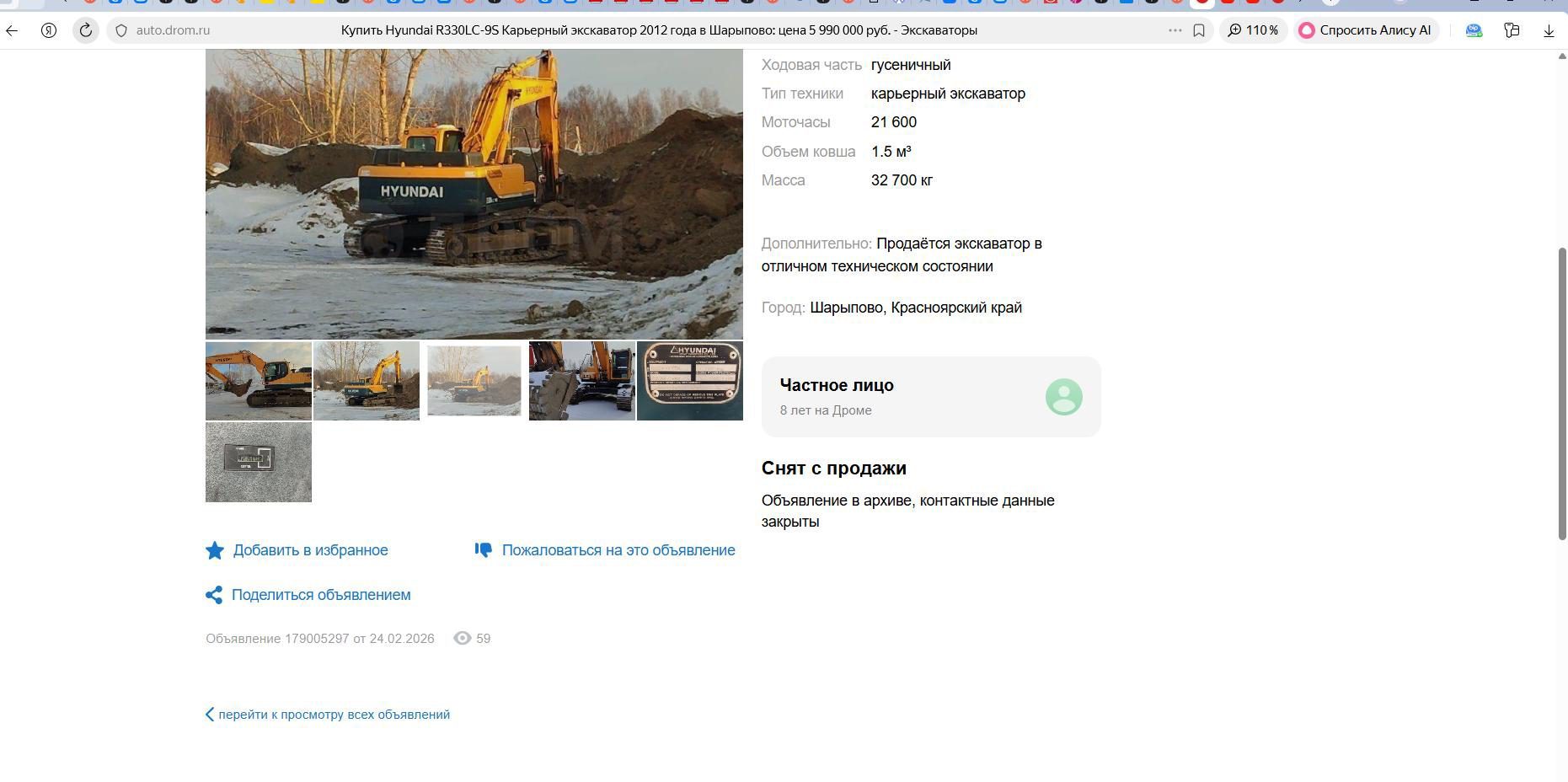
Task: Click the 110 % zoom indicator
Action: click(x=1253, y=30)
